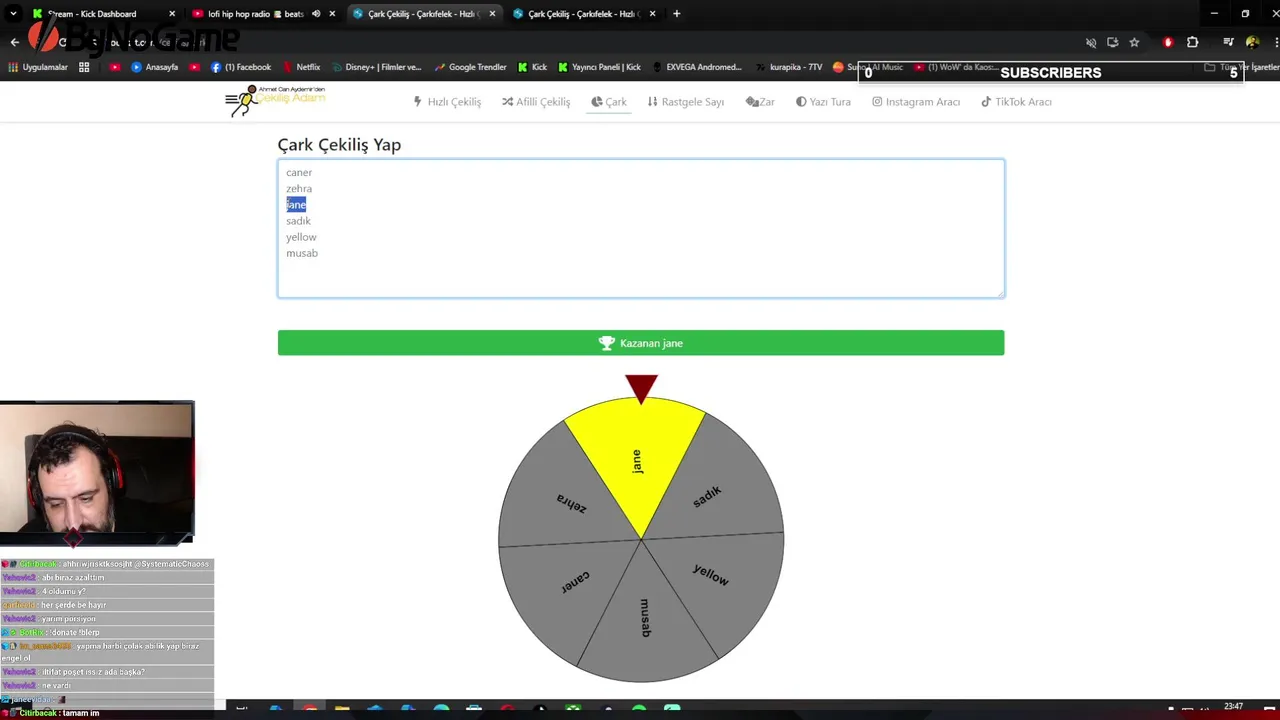Open the Google Trendler bookmark

click(470, 67)
